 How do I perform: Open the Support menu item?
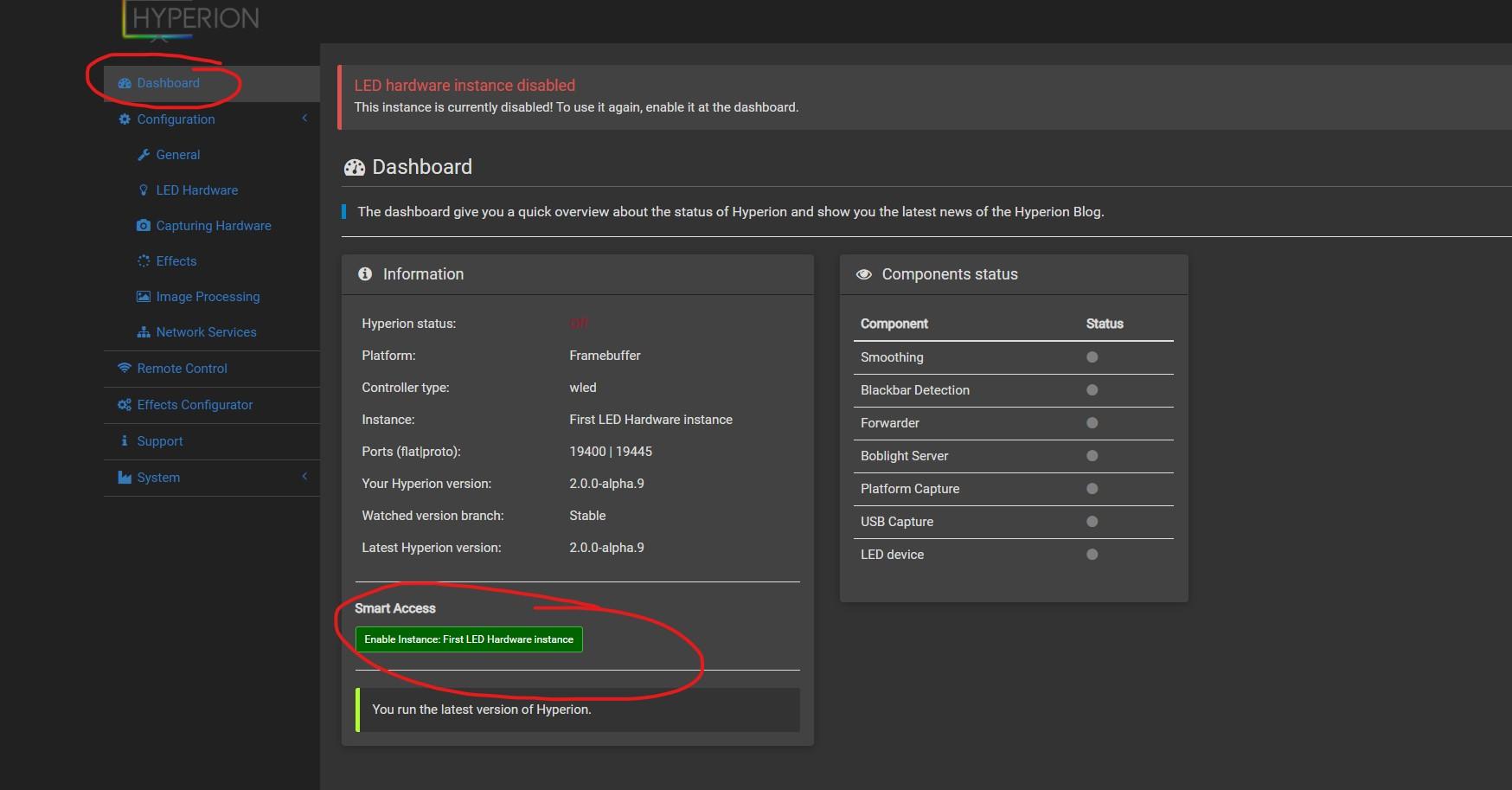pyautogui.click(x=160, y=441)
